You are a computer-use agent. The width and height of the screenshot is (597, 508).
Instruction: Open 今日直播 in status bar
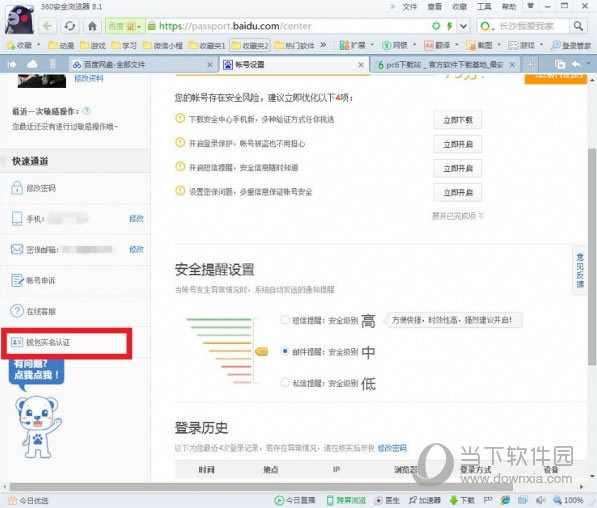[295, 500]
